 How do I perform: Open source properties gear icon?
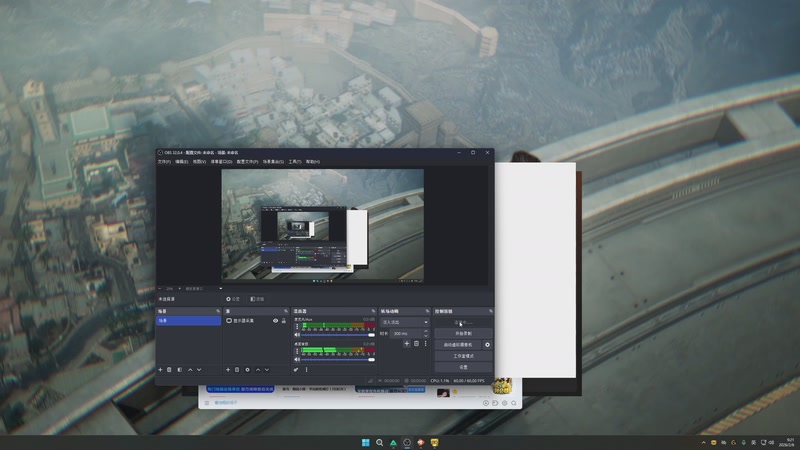(247, 370)
